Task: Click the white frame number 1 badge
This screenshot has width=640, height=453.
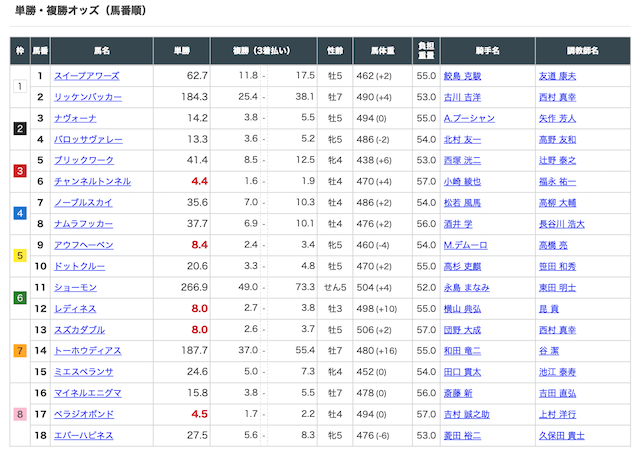Action: click(19, 86)
